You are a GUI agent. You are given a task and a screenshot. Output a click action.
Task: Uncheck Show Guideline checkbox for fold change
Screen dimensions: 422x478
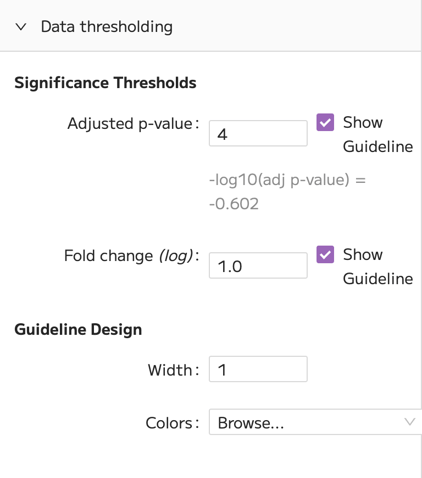click(x=325, y=254)
